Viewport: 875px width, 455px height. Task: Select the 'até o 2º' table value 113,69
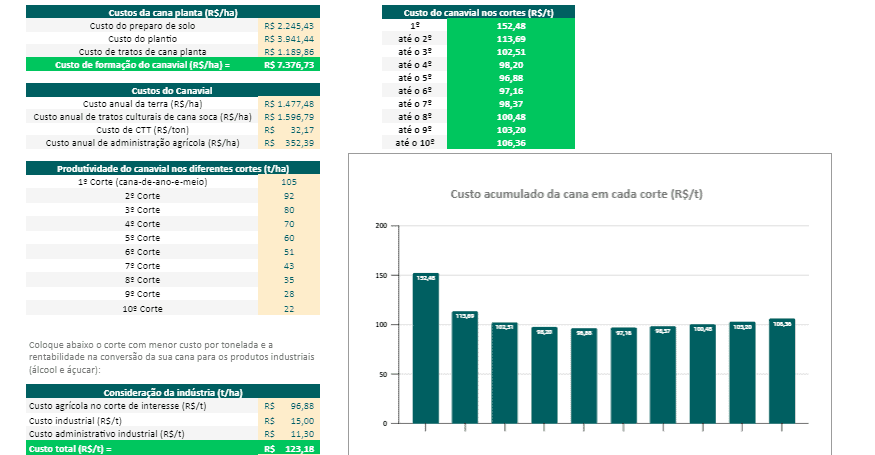point(511,38)
